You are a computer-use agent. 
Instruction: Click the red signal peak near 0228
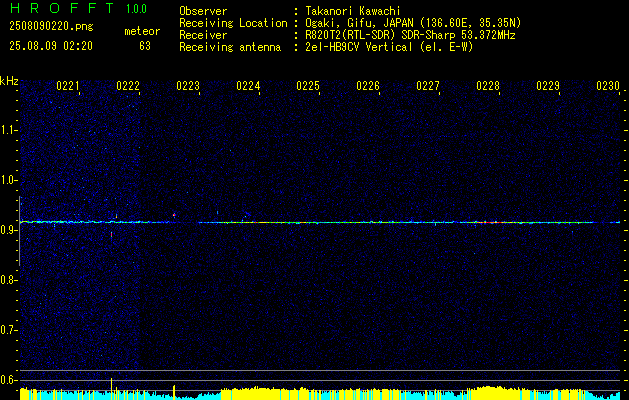tap(490, 222)
